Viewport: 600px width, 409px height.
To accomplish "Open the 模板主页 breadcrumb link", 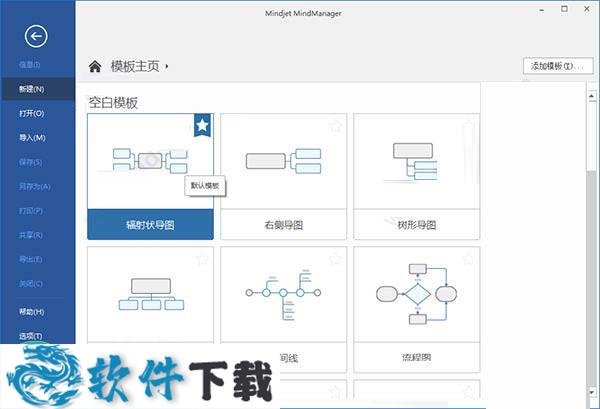I will (135, 66).
